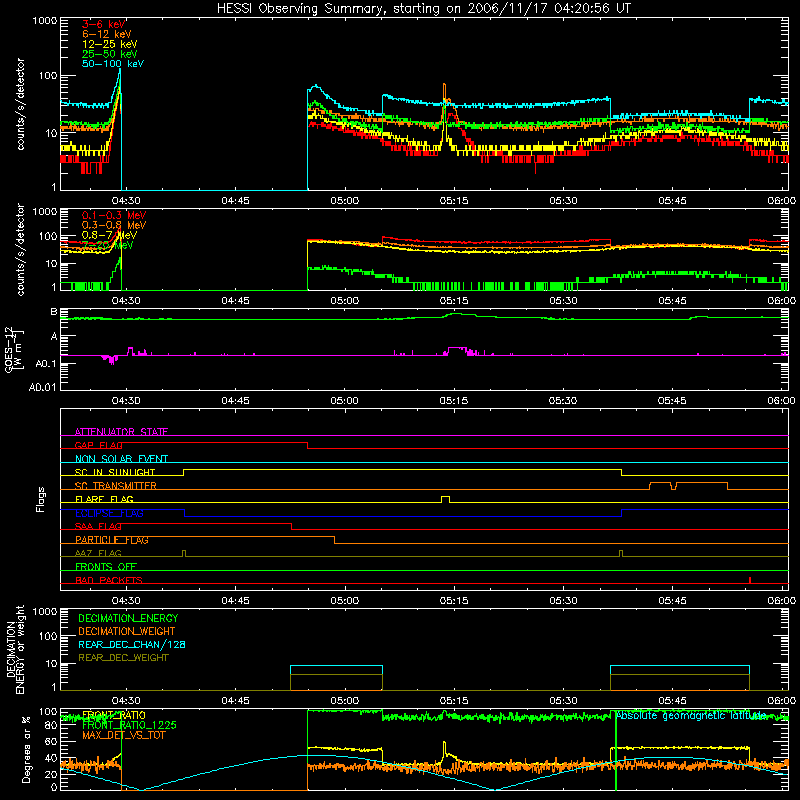Select the cyan 50-100 keV legend label

(113, 64)
